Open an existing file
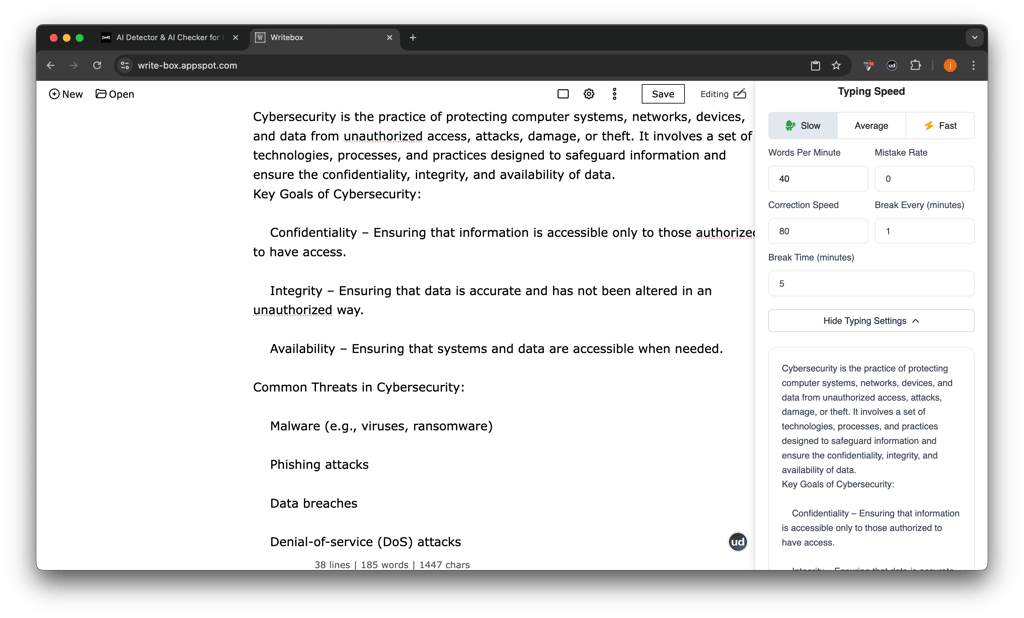The height and width of the screenshot is (618, 1024). coord(115,94)
